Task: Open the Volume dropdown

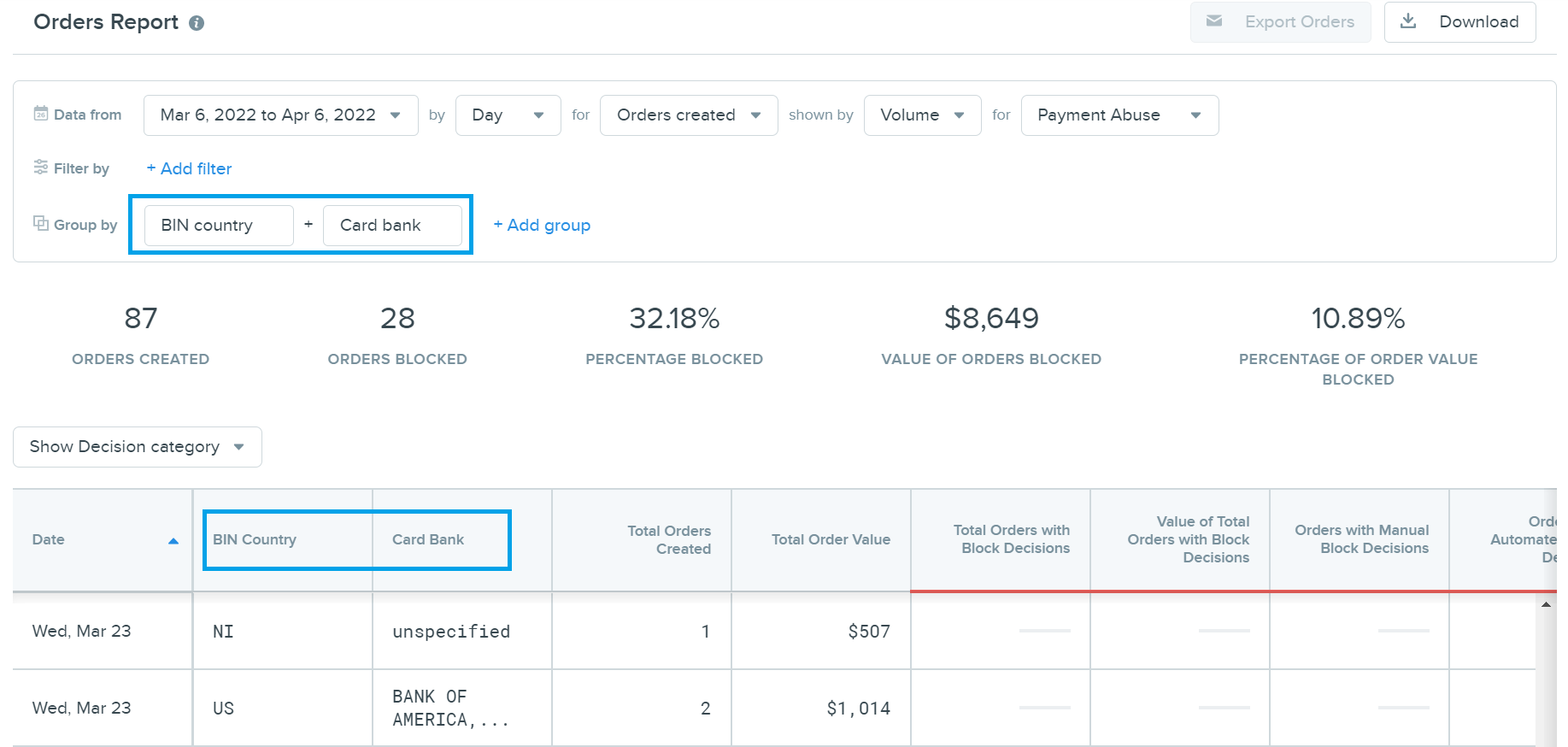Action: click(x=922, y=115)
